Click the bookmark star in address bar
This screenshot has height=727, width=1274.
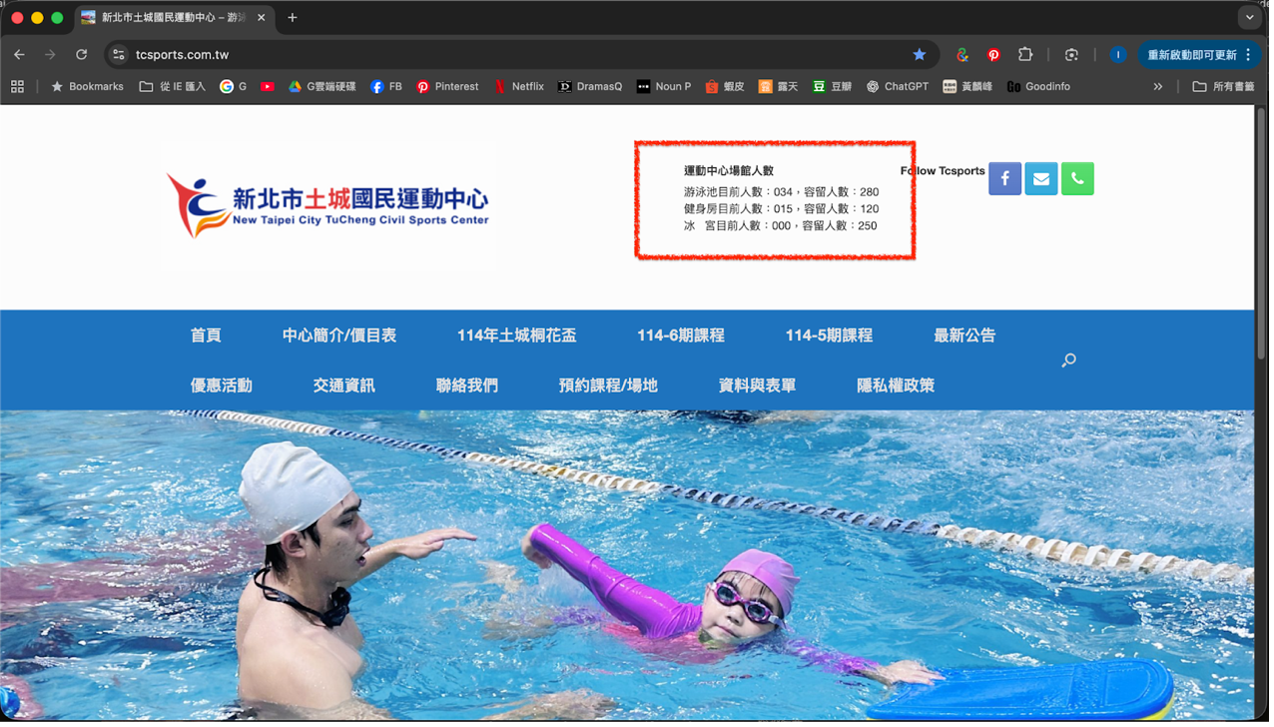coord(919,55)
